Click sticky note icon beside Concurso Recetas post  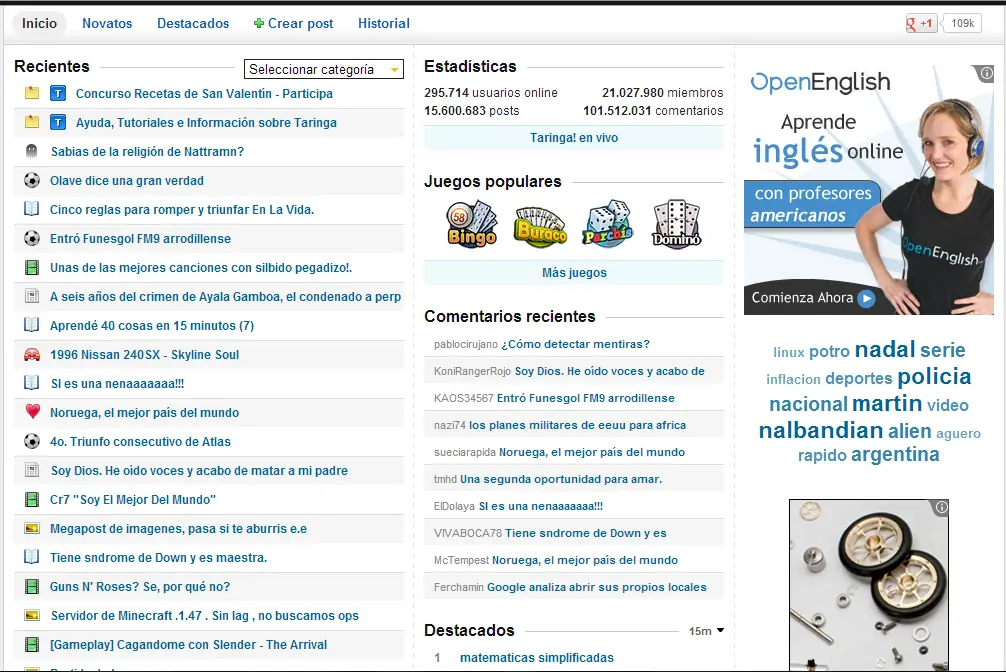(31, 92)
